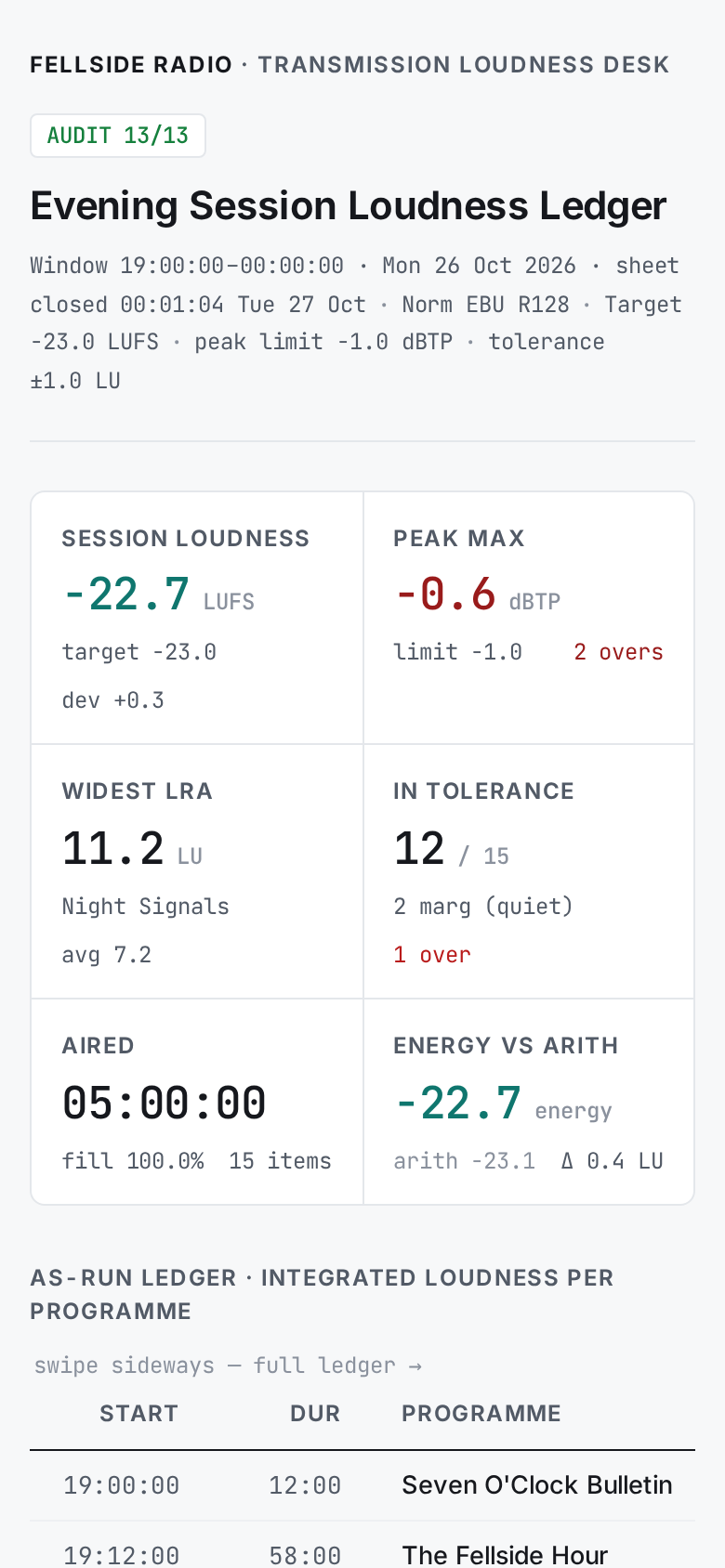Image resolution: width=725 pixels, height=1568 pixels.
Task: Click the 'target -23.0' line
Action: [x=139, y=652]
